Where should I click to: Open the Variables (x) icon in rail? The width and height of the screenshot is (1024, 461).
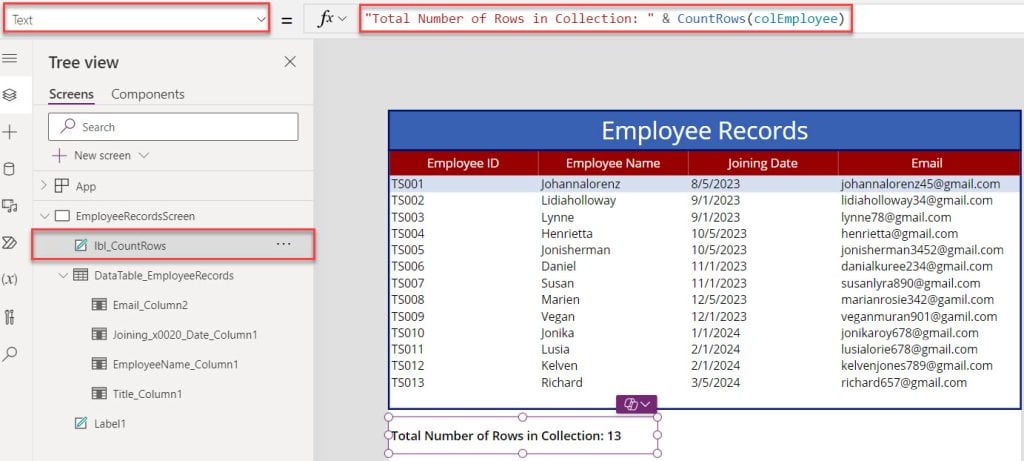[10, 279]
